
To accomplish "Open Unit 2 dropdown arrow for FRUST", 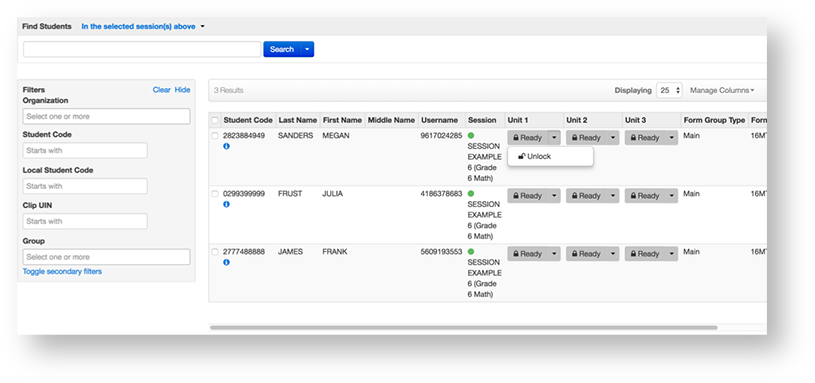I will (x=613, y=196).
